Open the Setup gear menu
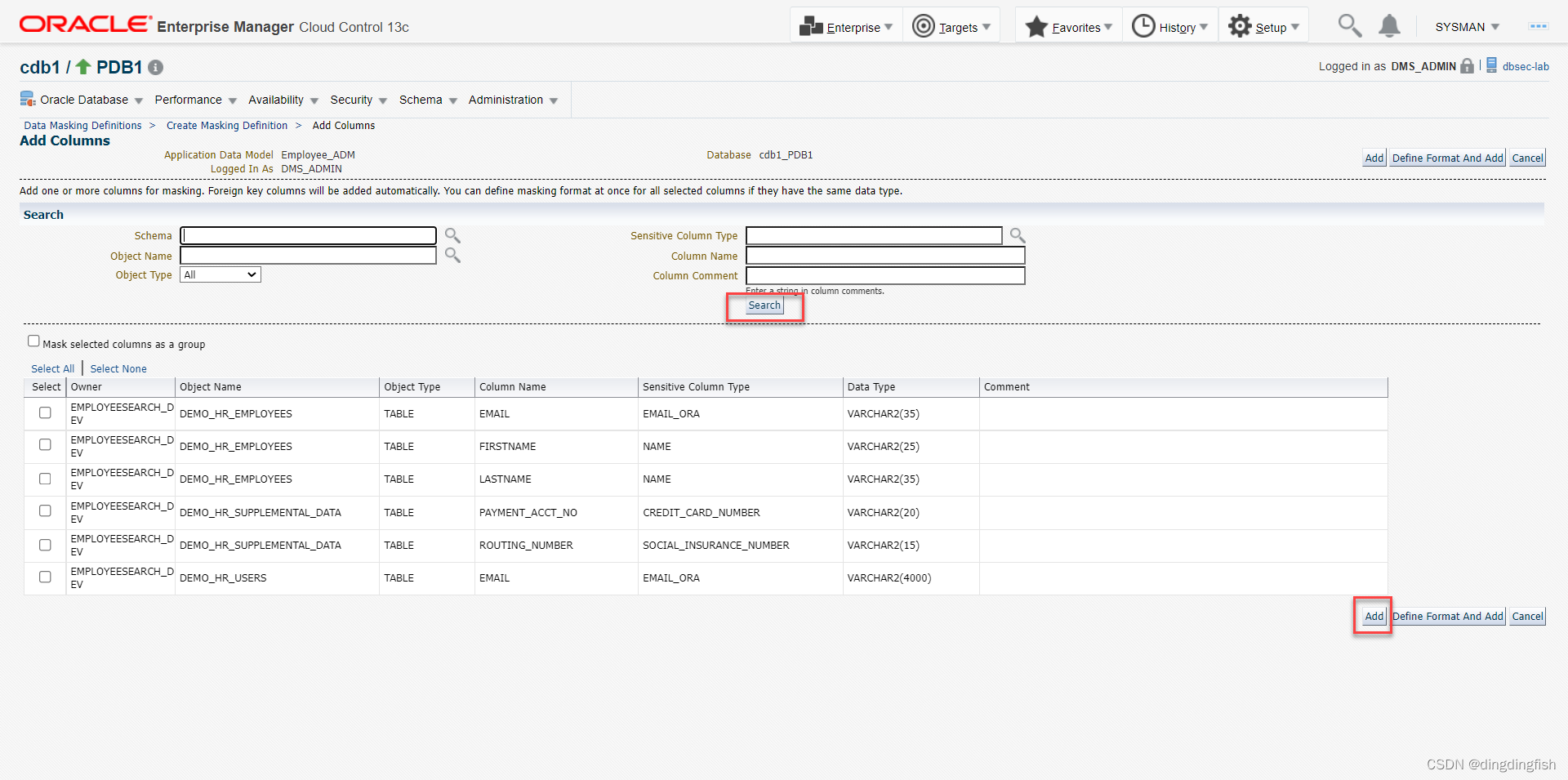 (x=1264, y=27)
